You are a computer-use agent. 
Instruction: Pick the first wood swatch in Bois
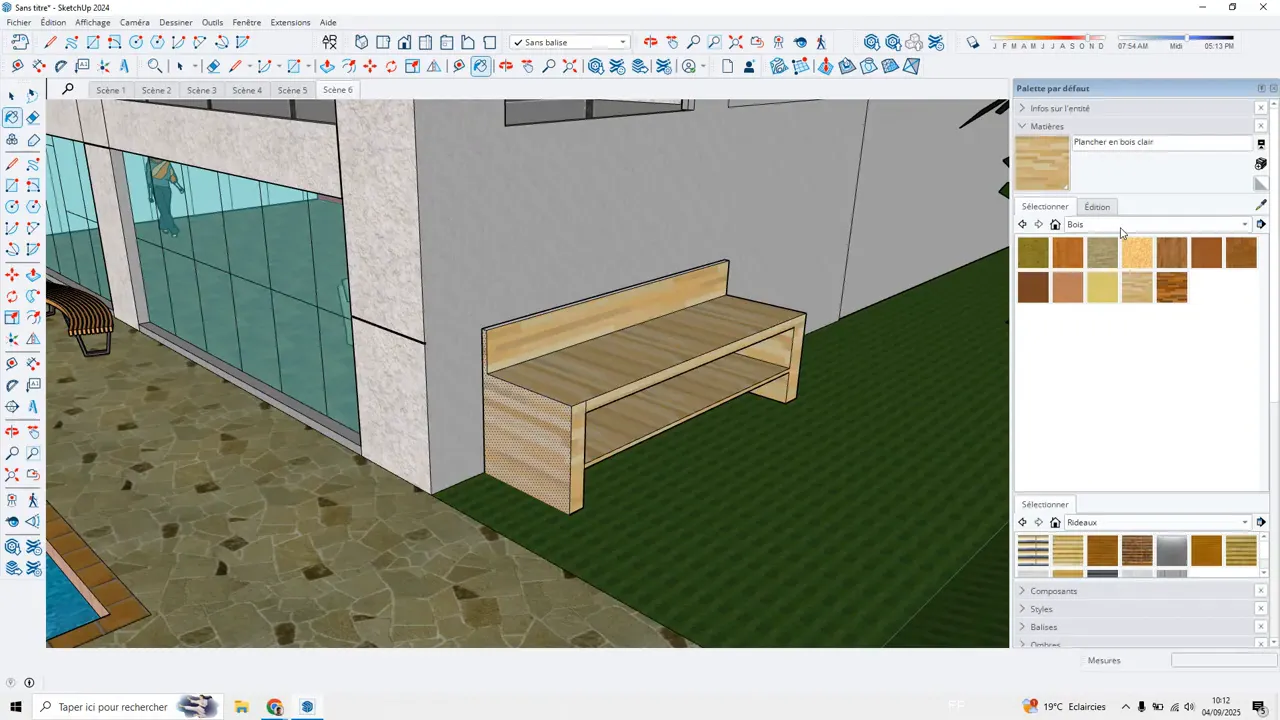[x=1033, y=253]
